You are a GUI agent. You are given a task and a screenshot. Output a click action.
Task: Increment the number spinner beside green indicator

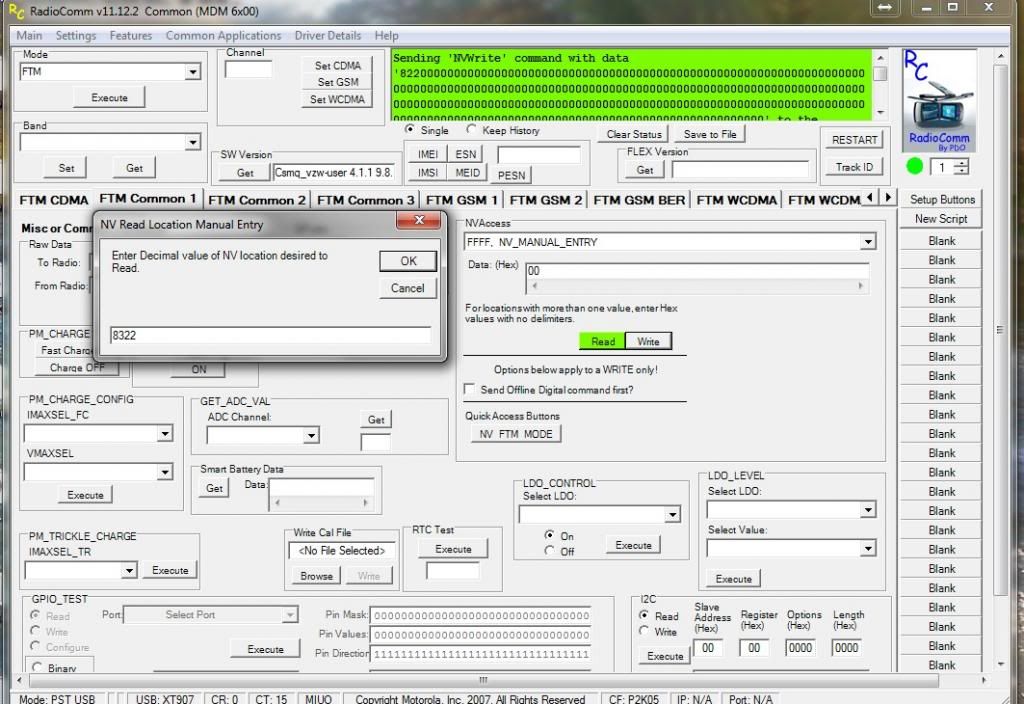[x=961, y=163]
